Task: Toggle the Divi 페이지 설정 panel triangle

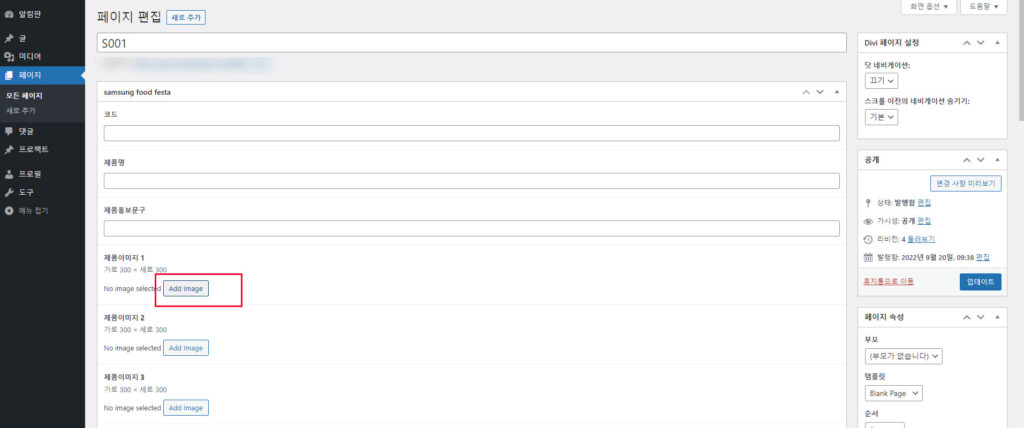Action: point(997,42)
